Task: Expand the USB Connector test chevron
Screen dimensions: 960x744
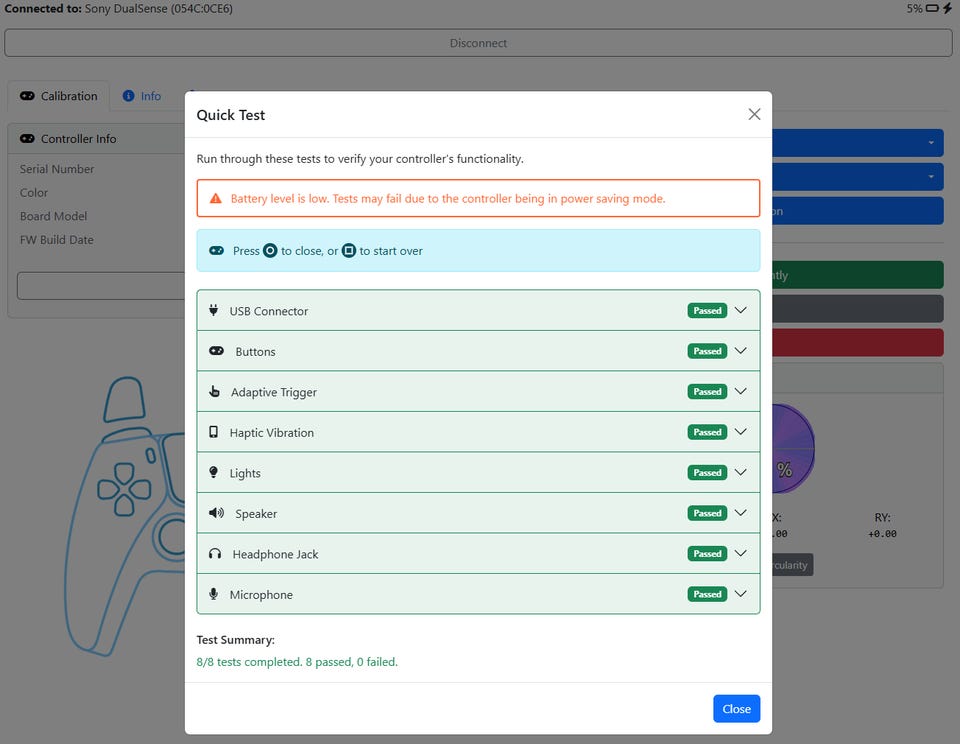Action: point(740,310)
